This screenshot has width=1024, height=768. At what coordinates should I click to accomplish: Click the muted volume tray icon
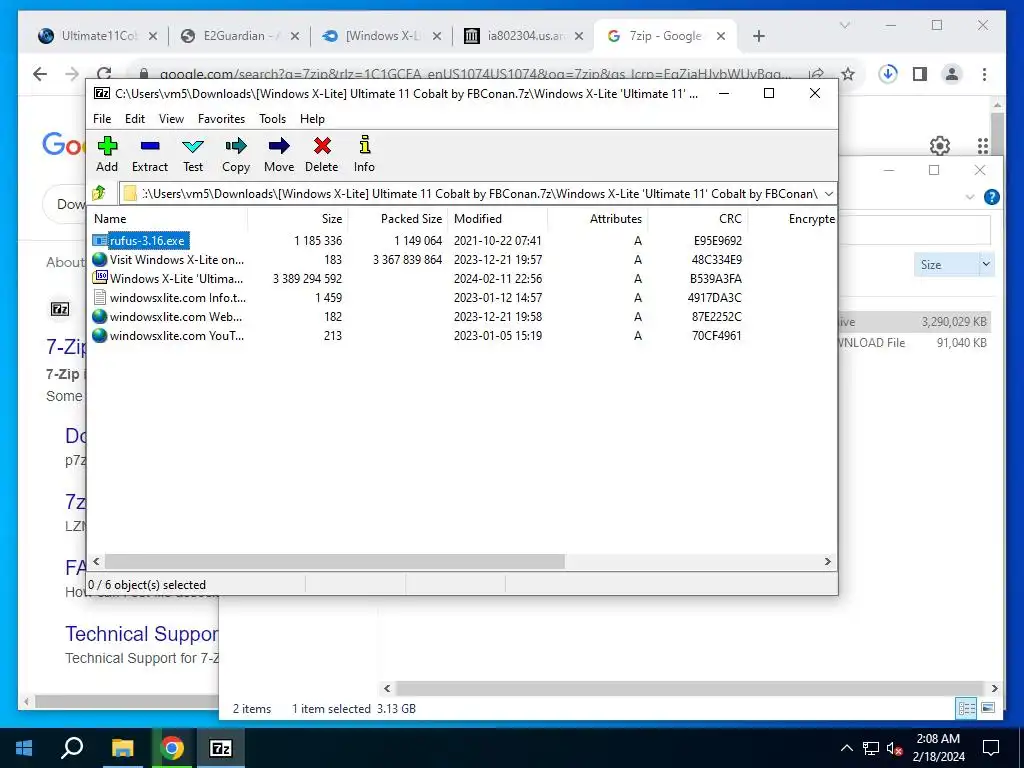(x=894, y=748)
